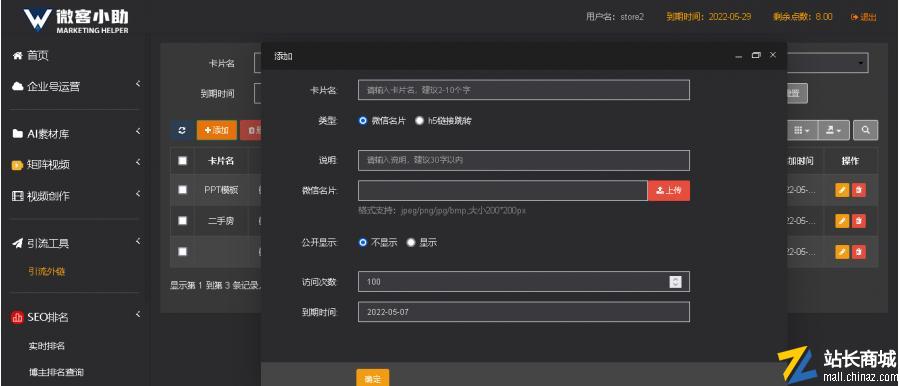Select 显示 for 公开显示
This screenshot has width=900, height=386.
410,242
